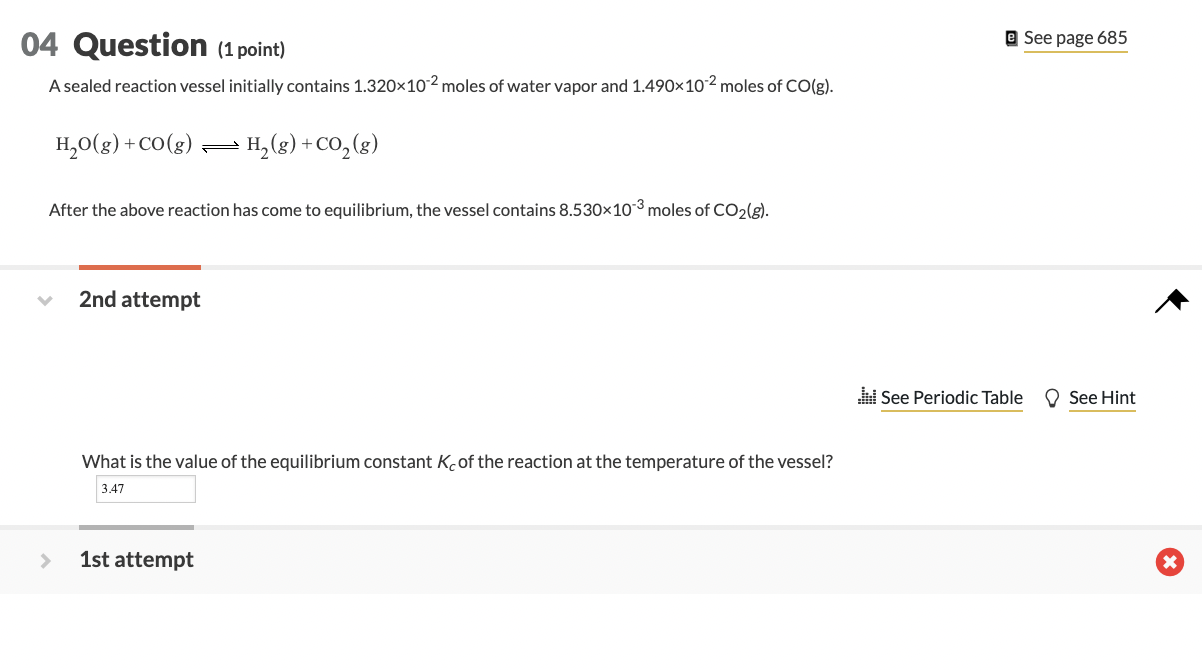Expand the 1st attempt section chevron

[44, 560]
